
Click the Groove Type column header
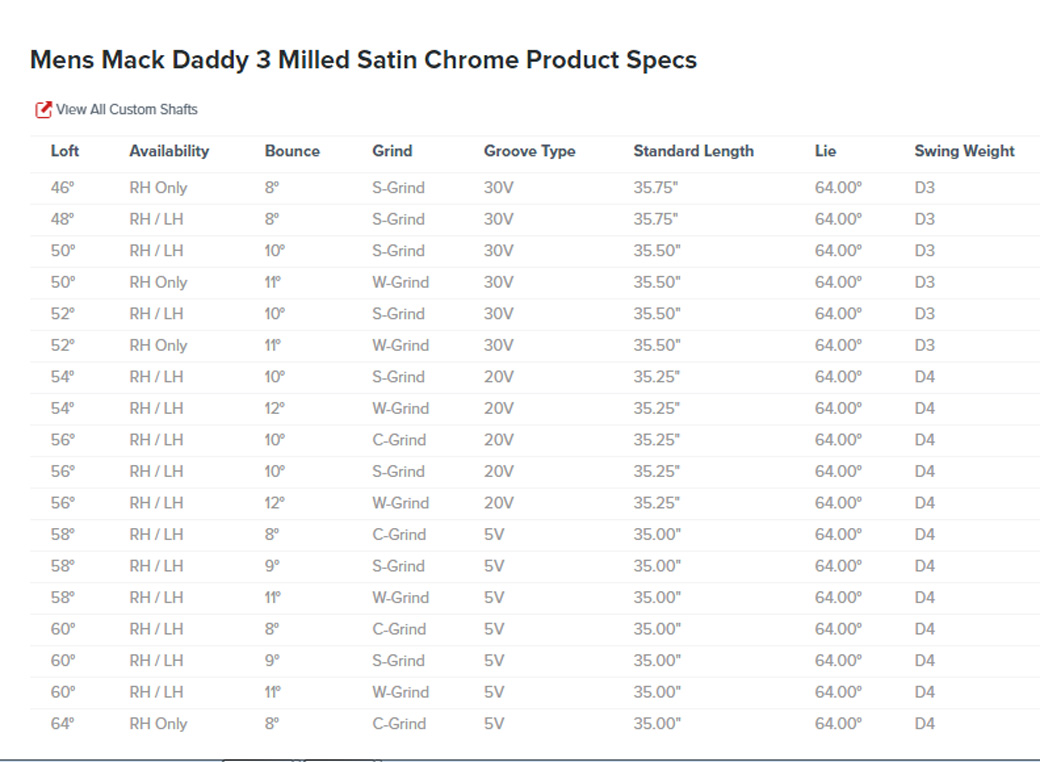point(529,151)
